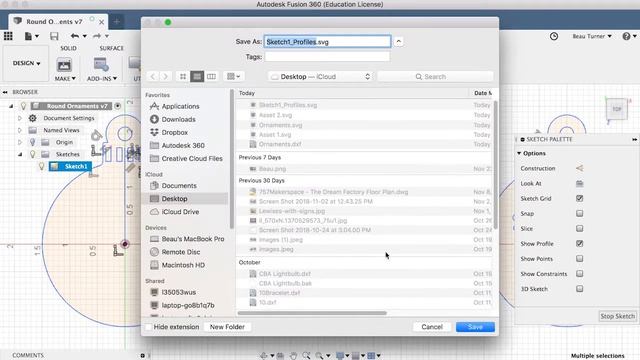Image resolution: width=640 pixels, height=360 pixels.
Task: Toggle visibility bulb of Origin folder
Action: (x=33, y=142)
